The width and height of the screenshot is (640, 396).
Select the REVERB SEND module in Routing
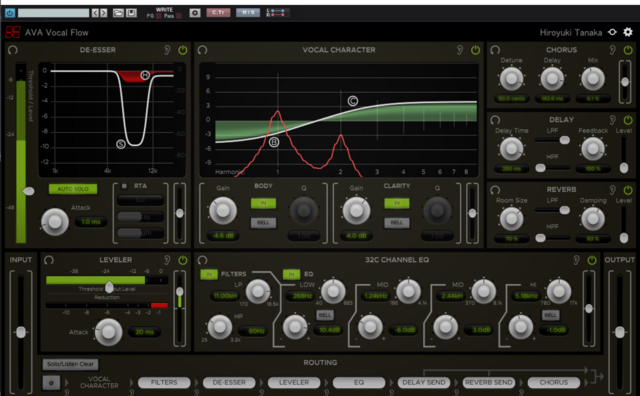pos(489,383)
